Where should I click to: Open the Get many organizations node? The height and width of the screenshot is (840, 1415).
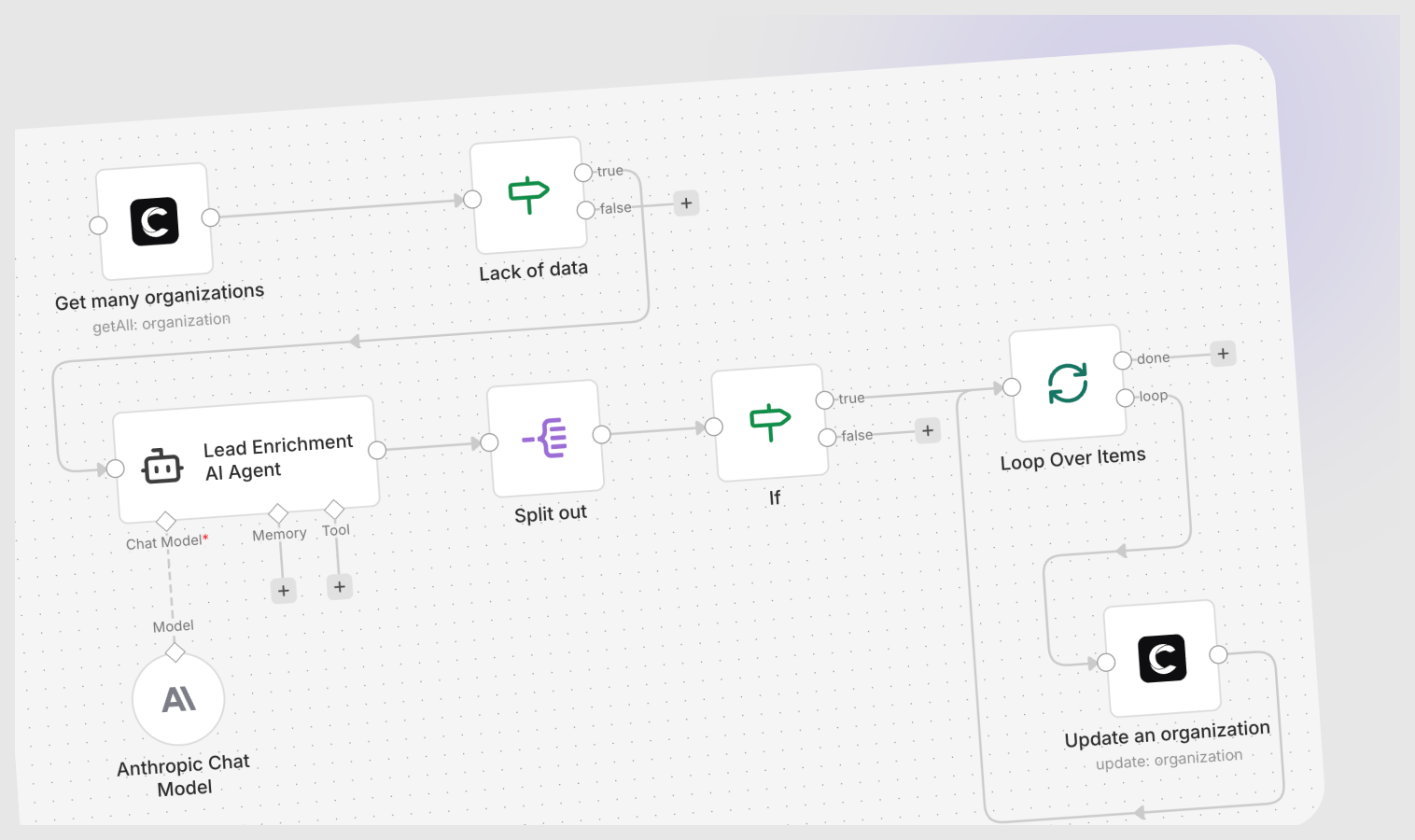point(155,221)
